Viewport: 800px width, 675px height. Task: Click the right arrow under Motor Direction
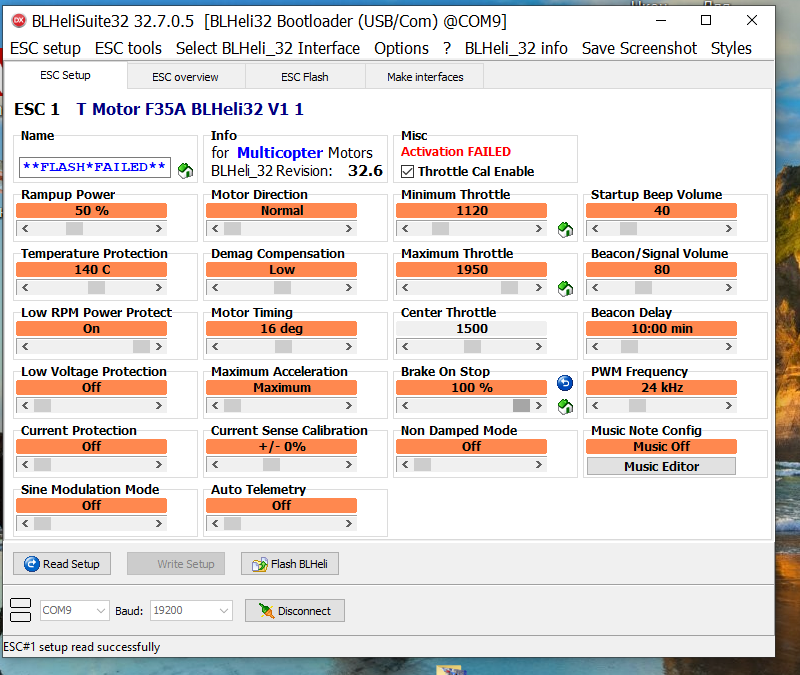pos(349,229)
